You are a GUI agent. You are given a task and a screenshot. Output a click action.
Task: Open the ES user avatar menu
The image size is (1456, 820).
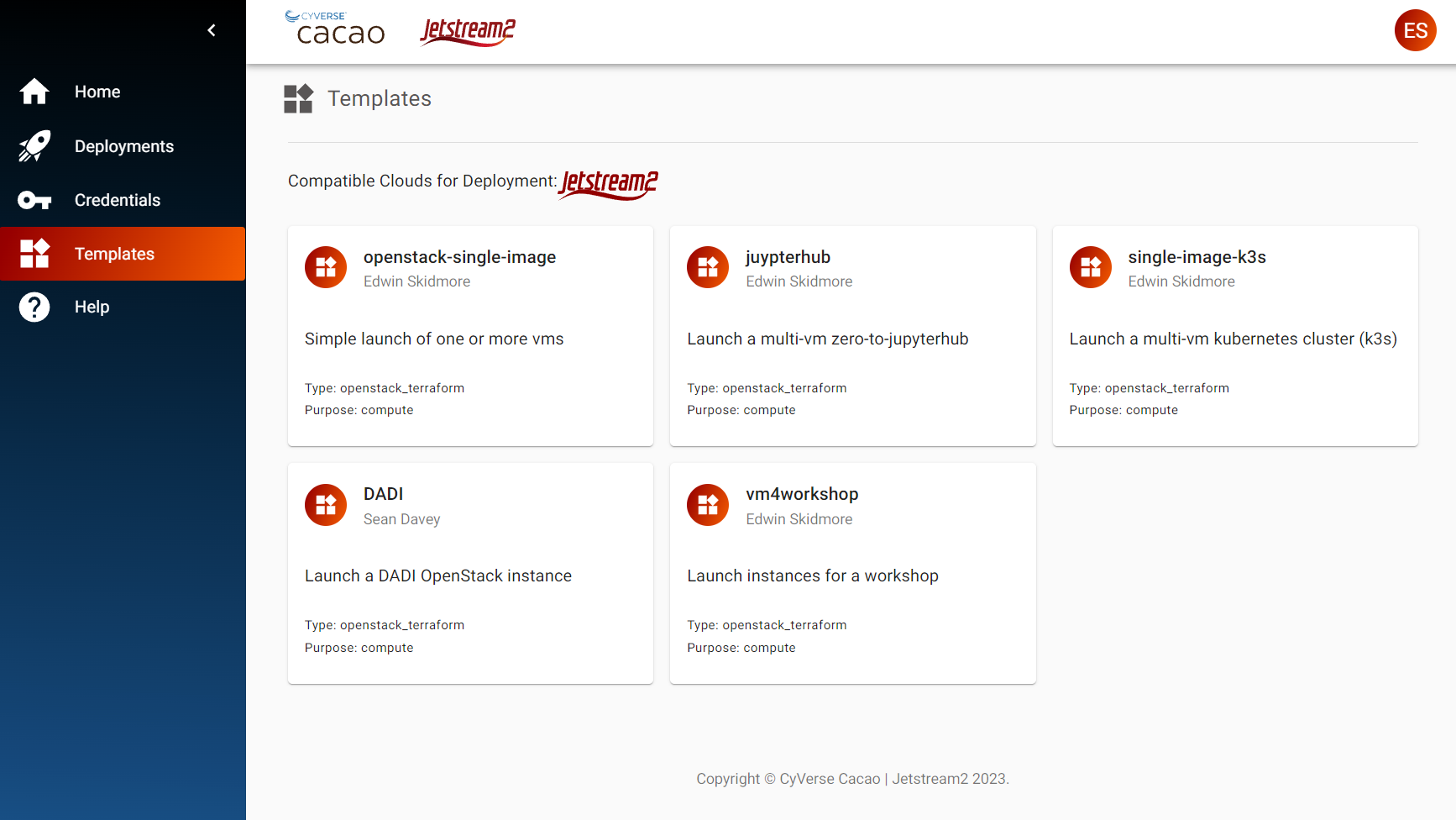1415,30
